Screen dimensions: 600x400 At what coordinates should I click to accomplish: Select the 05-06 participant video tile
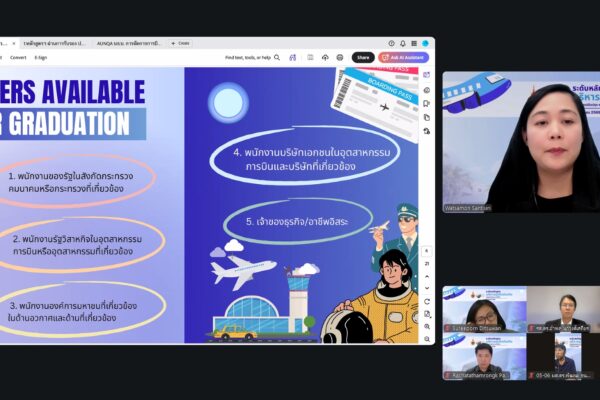[x=563, y=357]
